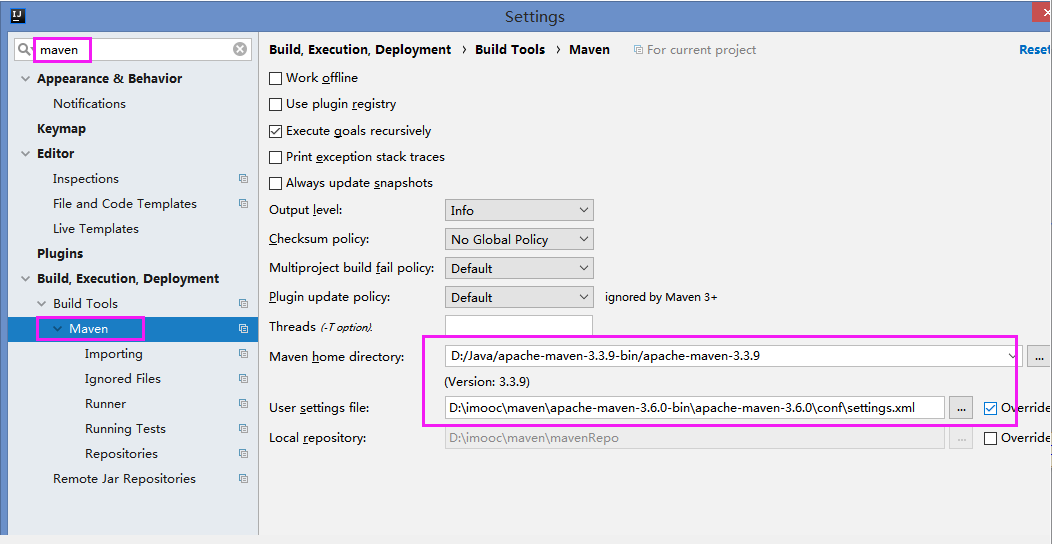Uncheck Override for User settings file
1052x544 pixels.
click(x=990, y=408)
